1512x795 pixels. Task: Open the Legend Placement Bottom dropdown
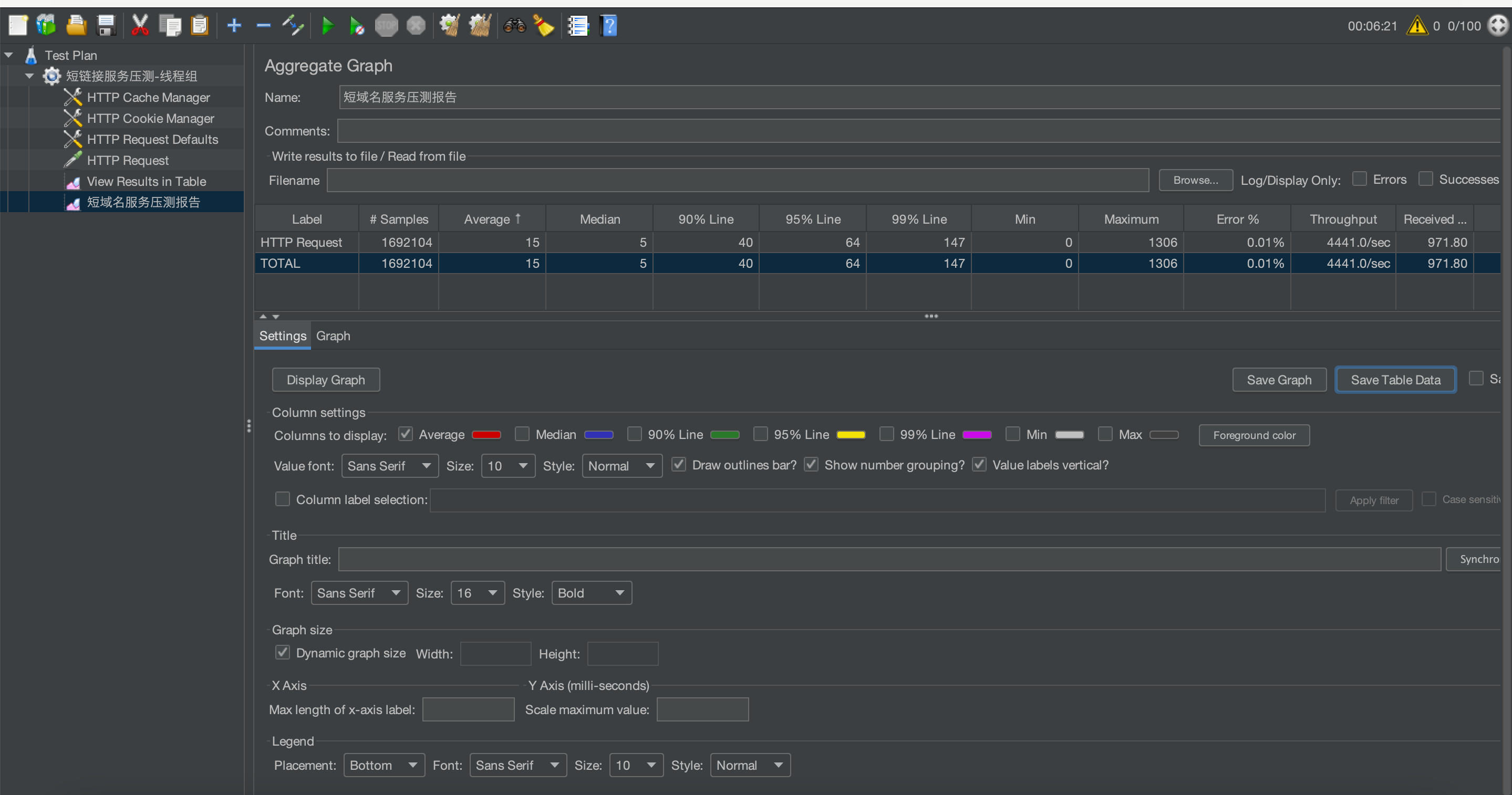point(384,765)
